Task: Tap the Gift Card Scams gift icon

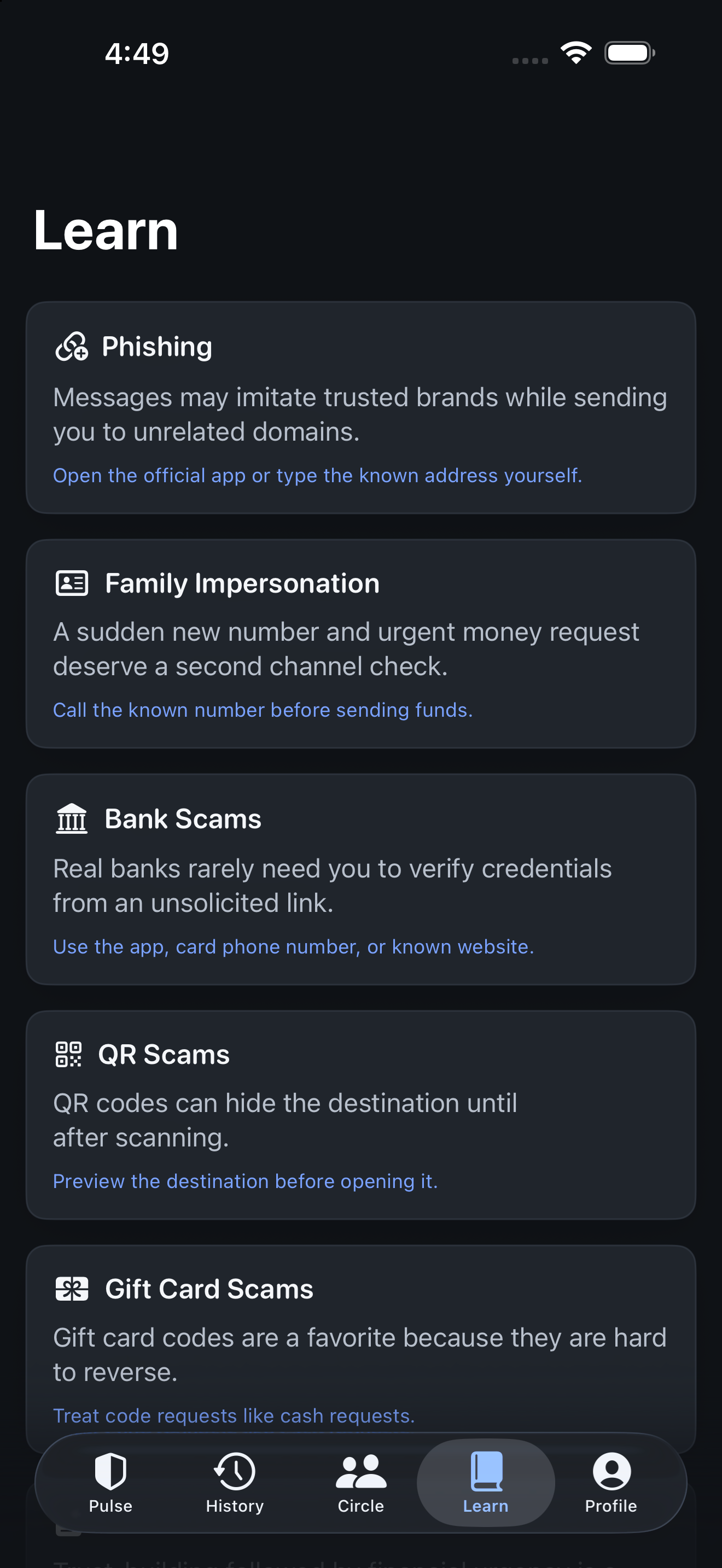Action: [72, 1289]
